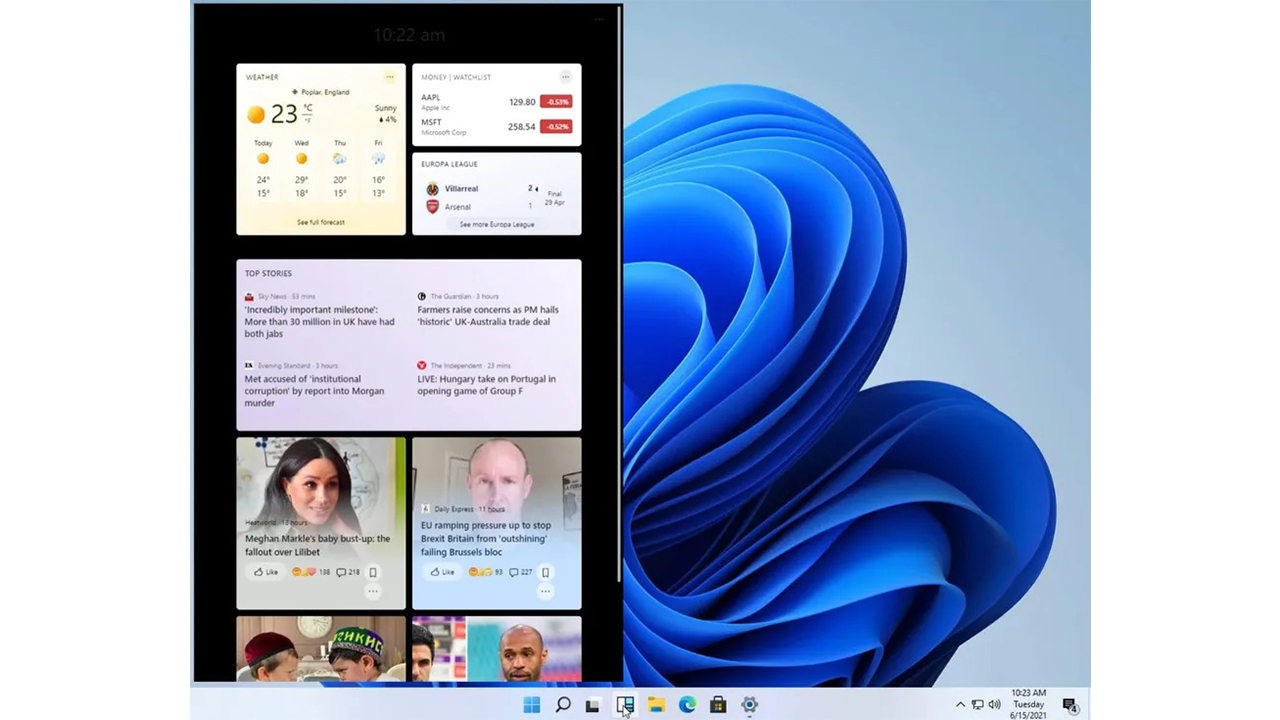Launch Microsoft Edge from taskbar
Viewport: 1280px width, 720px height.
tap(687, 705)
